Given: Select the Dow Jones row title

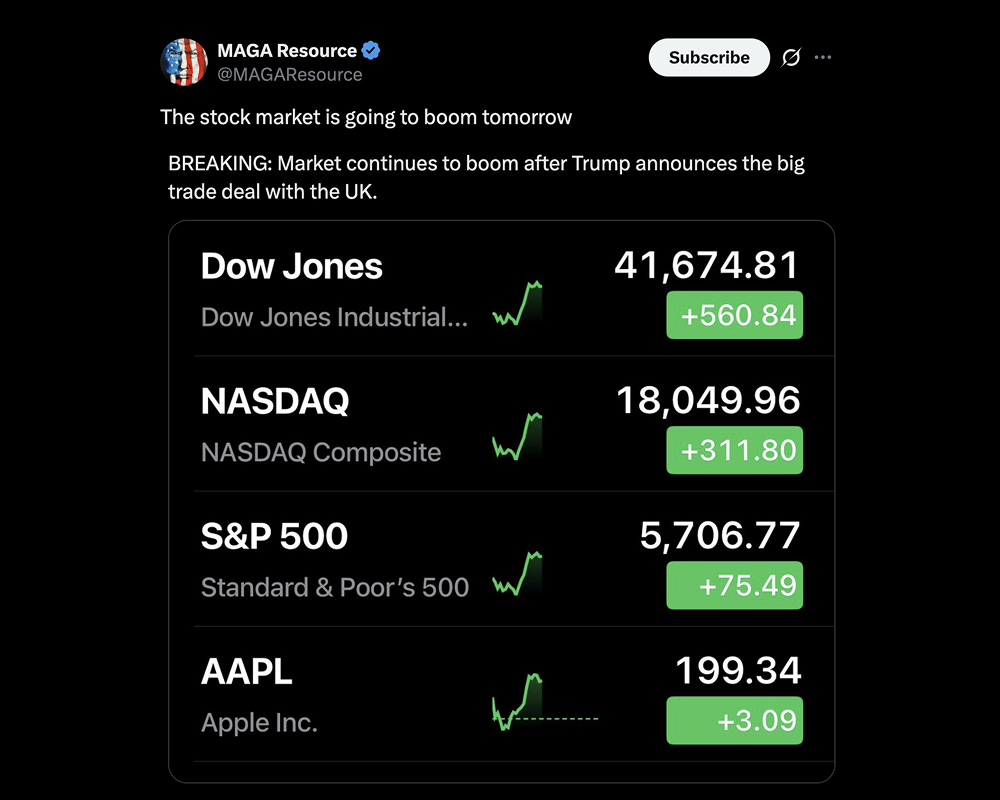Looking at the screenshot, I should (x=291, y=266).
